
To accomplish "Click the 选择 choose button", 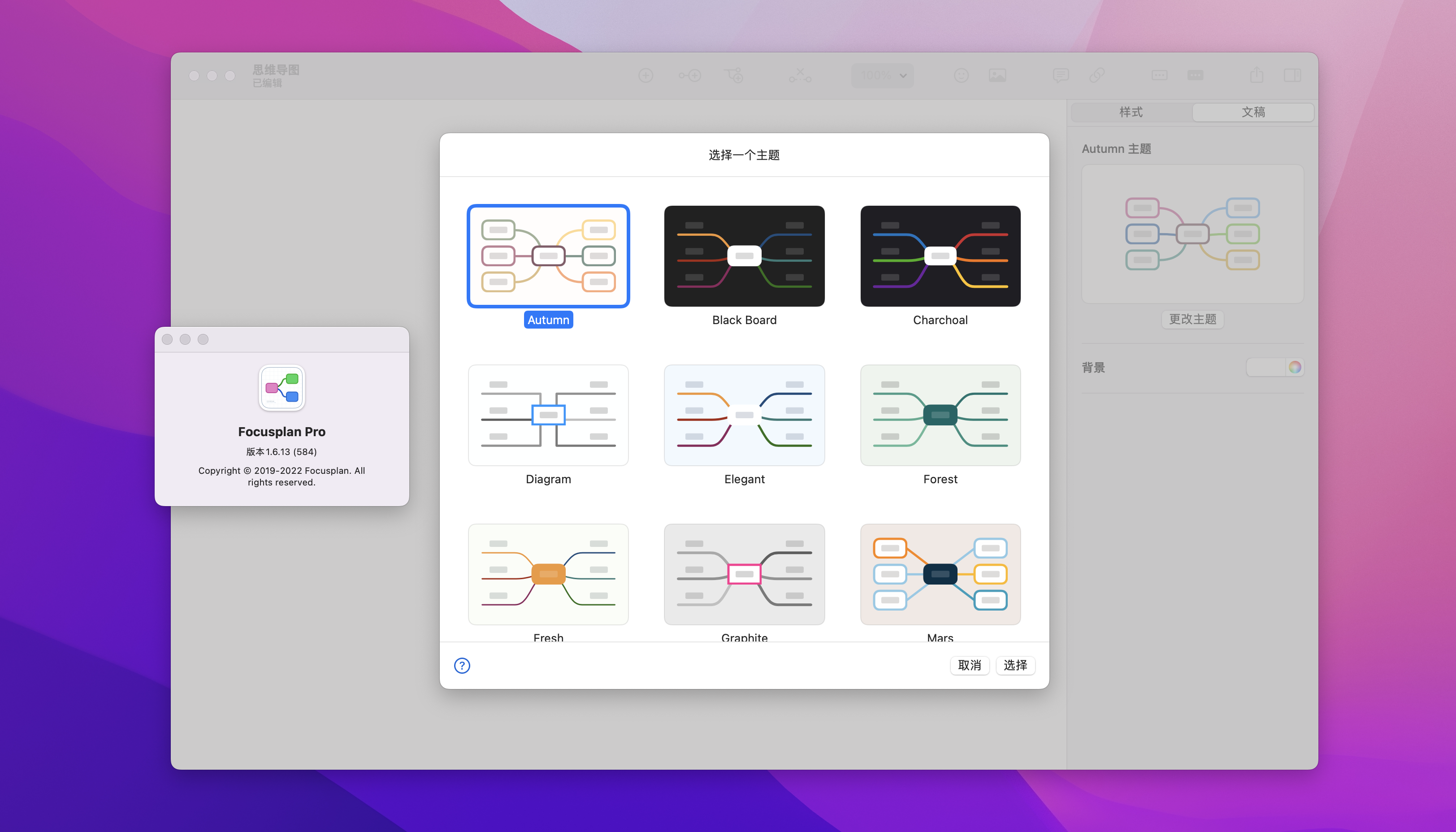I will click(x=1015, y=665).
